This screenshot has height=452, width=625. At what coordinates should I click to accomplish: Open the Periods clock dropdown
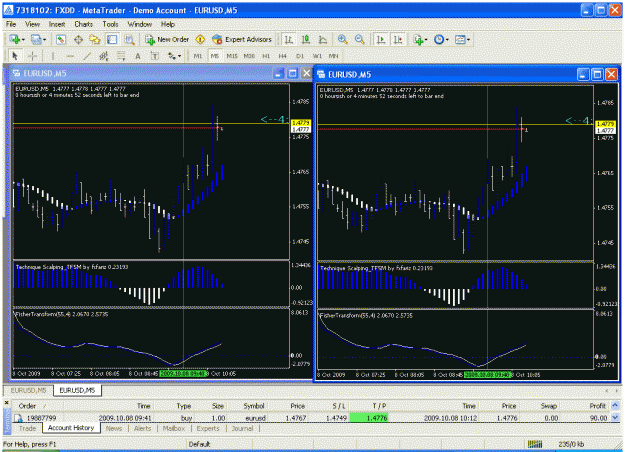pos(441,39)
